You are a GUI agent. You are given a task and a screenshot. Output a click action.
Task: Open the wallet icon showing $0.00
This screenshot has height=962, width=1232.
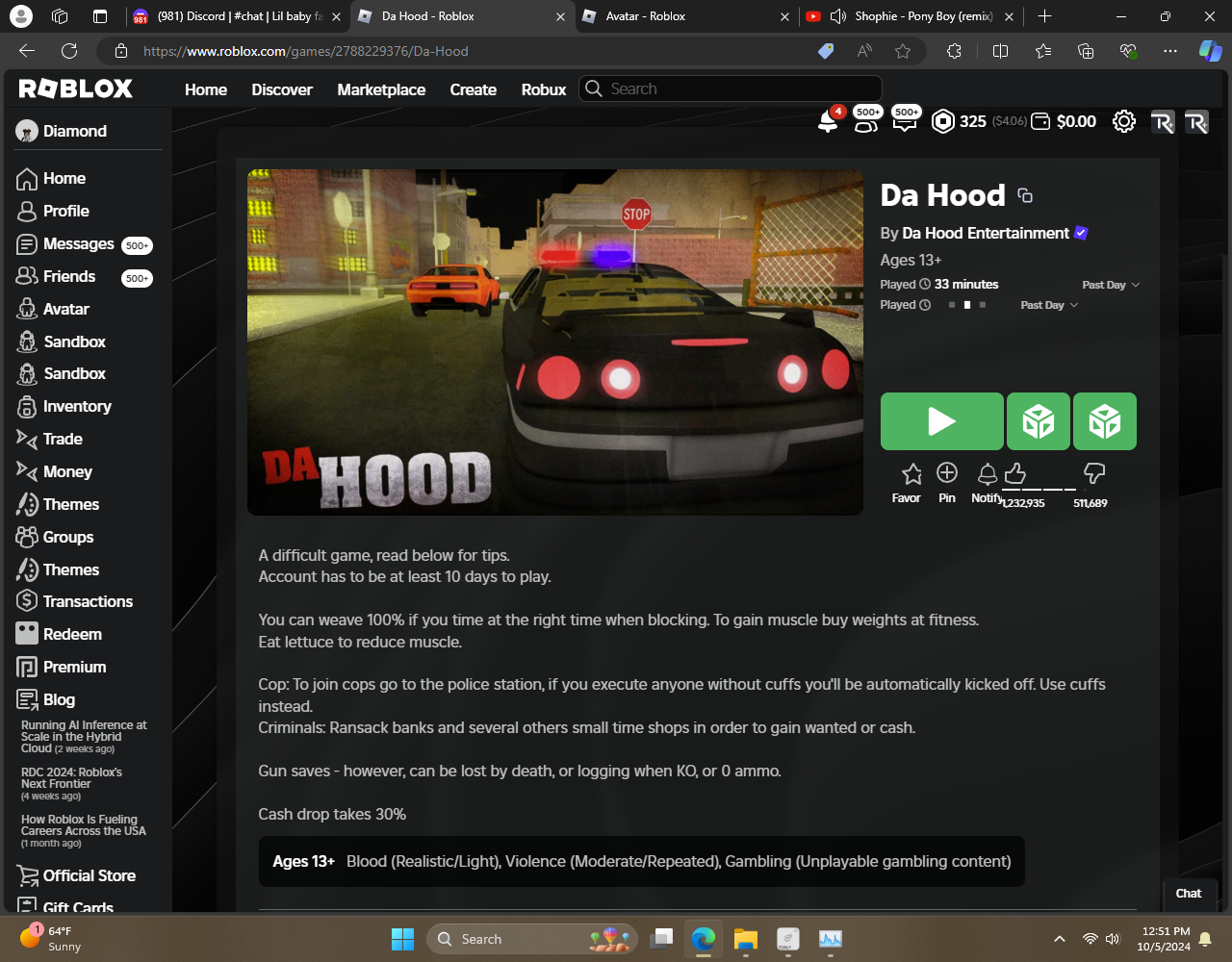[1040, 121]
